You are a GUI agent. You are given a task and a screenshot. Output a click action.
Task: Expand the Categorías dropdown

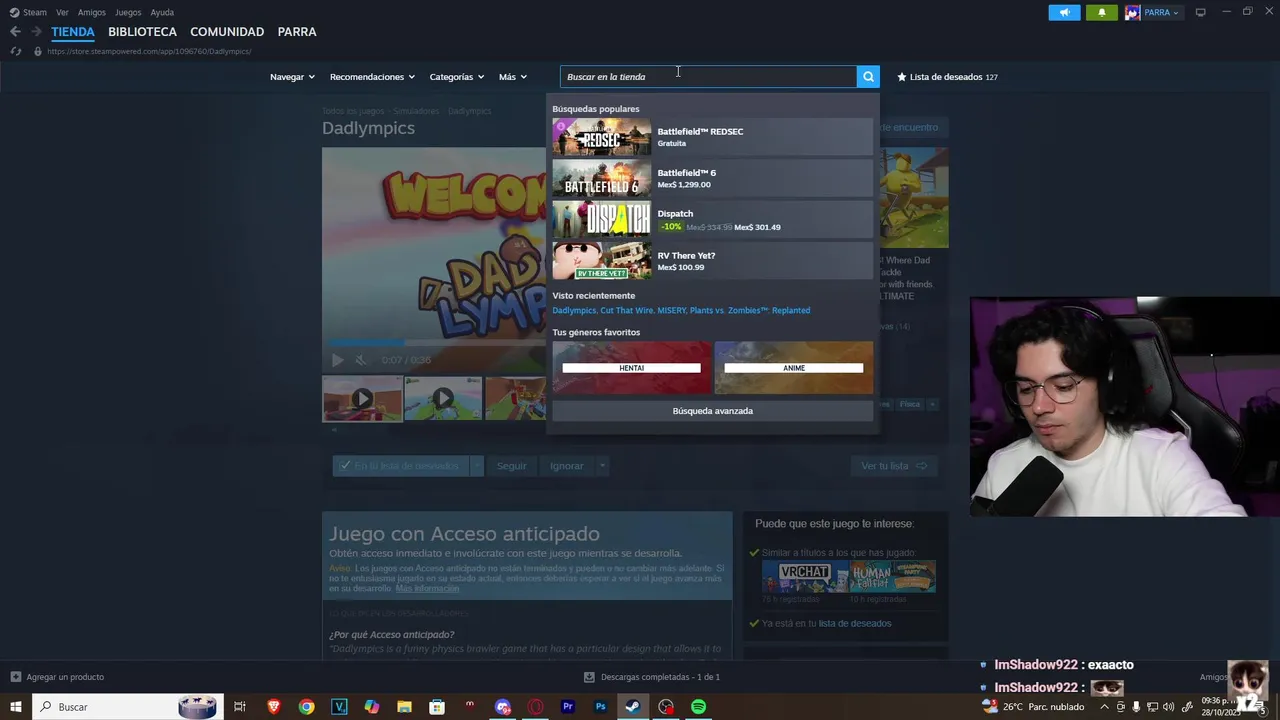[x=457, y=77]
